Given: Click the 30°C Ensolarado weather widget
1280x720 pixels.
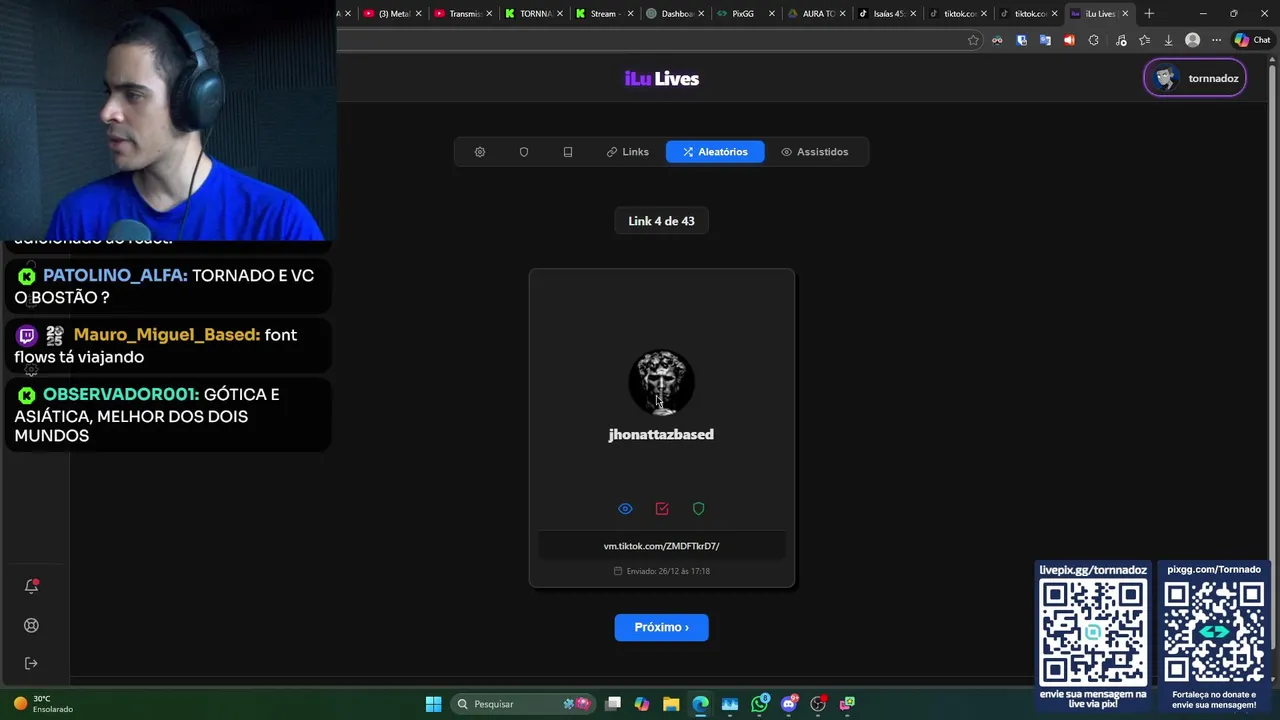Looking at the screenshot, I should (x=43, y=704).
